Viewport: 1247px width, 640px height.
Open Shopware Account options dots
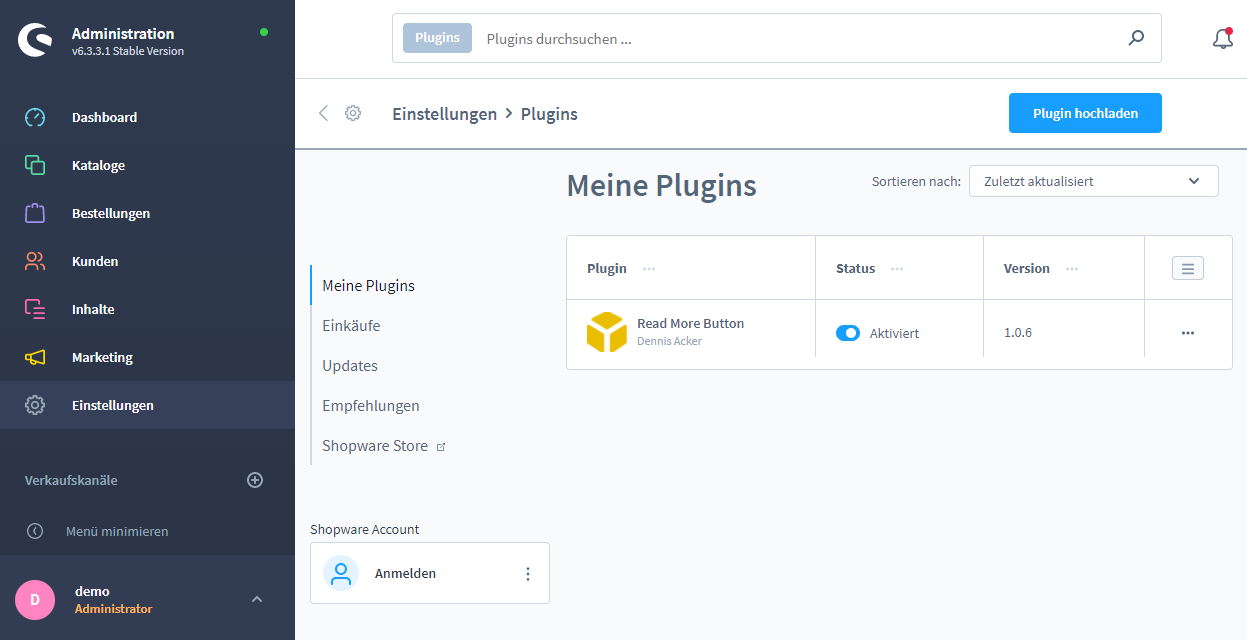coord(528,574)
